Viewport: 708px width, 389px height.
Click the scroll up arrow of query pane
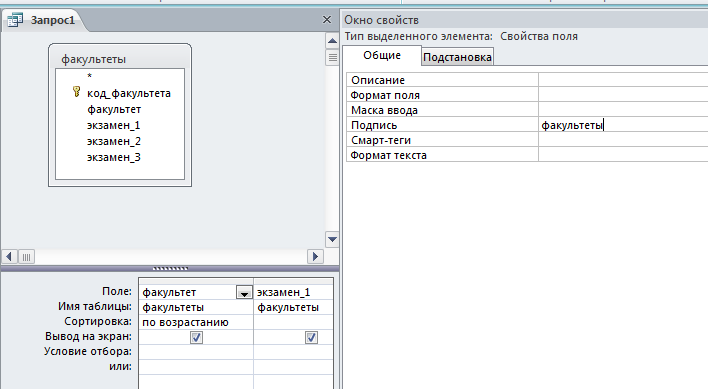pyautogui.click(x=332, y=41)
